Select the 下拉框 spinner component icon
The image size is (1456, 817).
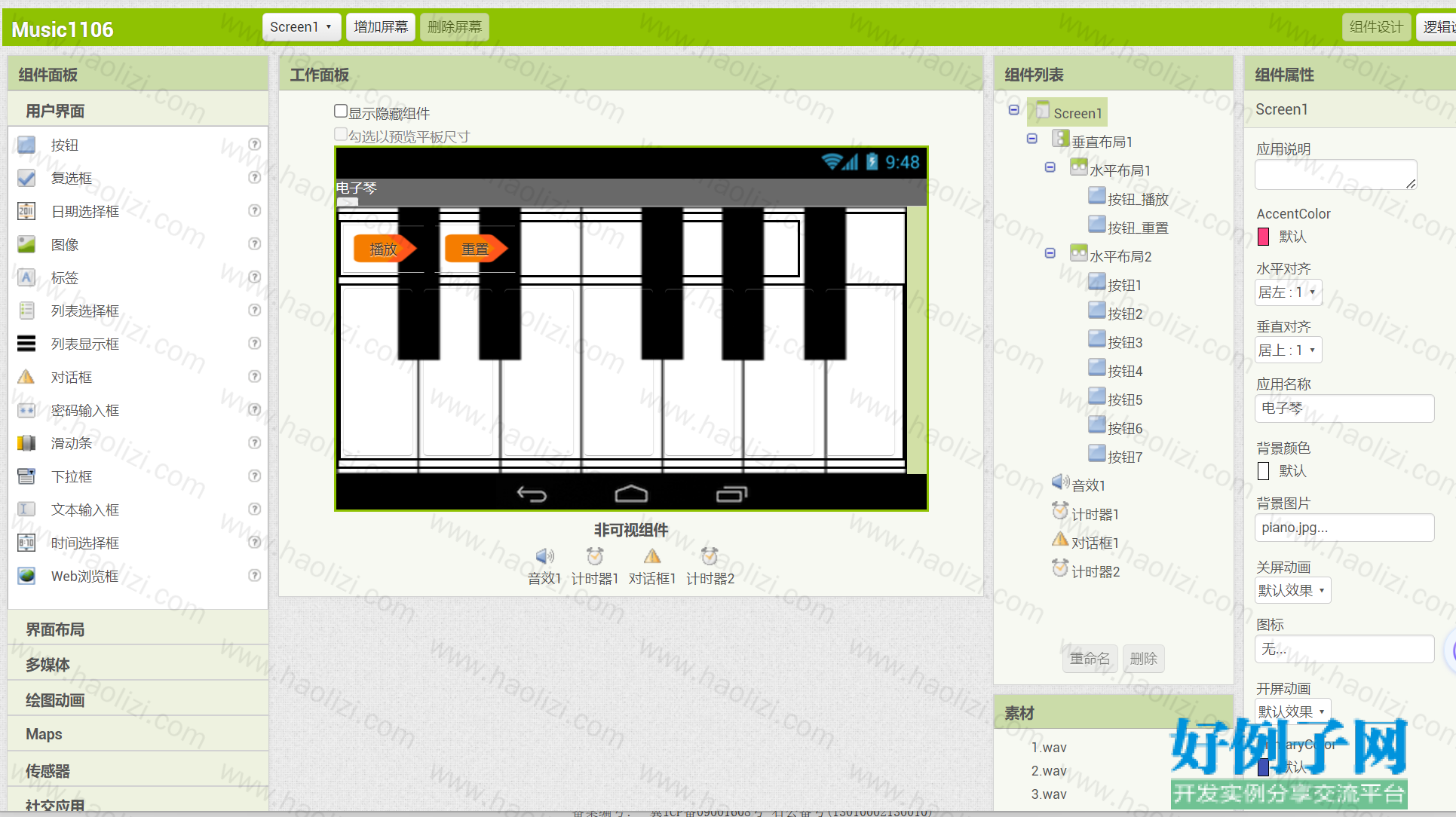pyautogui.click(x=26, y=476)
